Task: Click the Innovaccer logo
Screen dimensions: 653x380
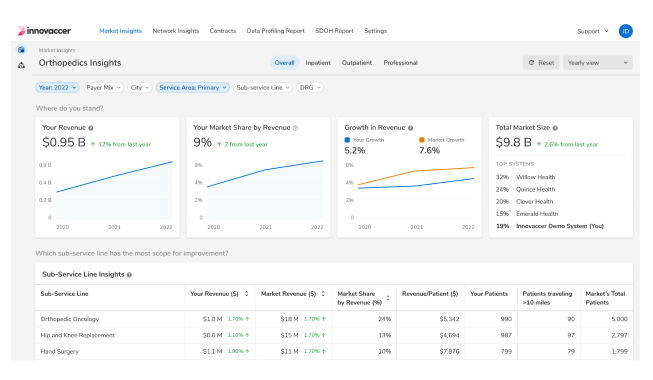Action: point(44,31)
